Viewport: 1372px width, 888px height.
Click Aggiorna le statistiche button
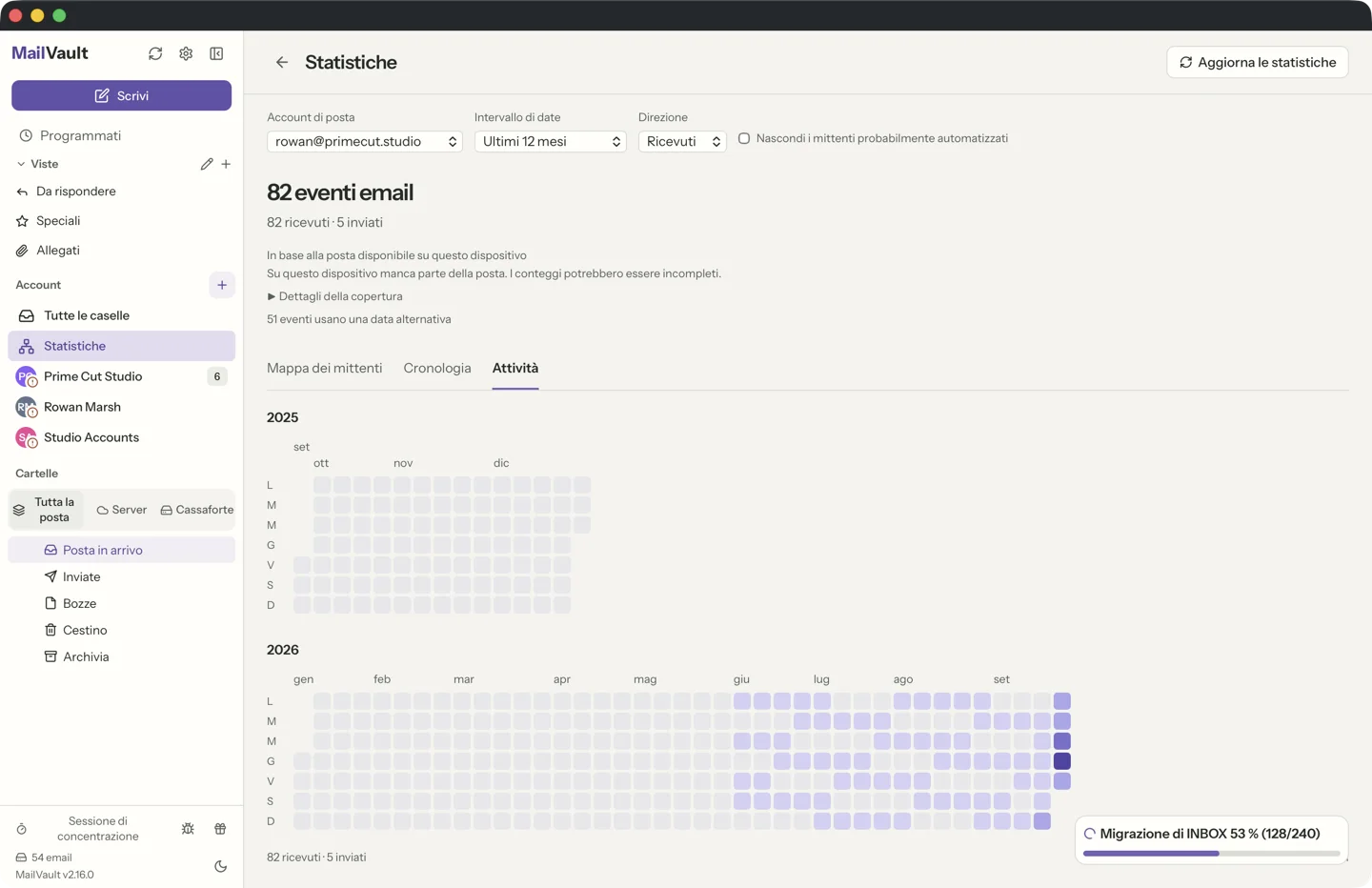(x=1258, y=62)
